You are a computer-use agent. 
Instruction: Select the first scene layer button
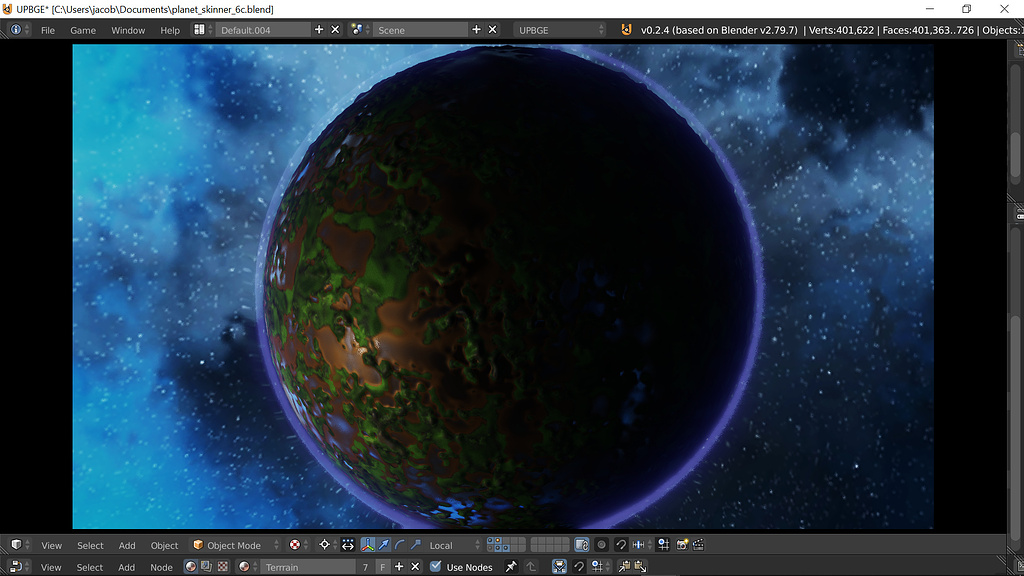(x=490, y=541)
